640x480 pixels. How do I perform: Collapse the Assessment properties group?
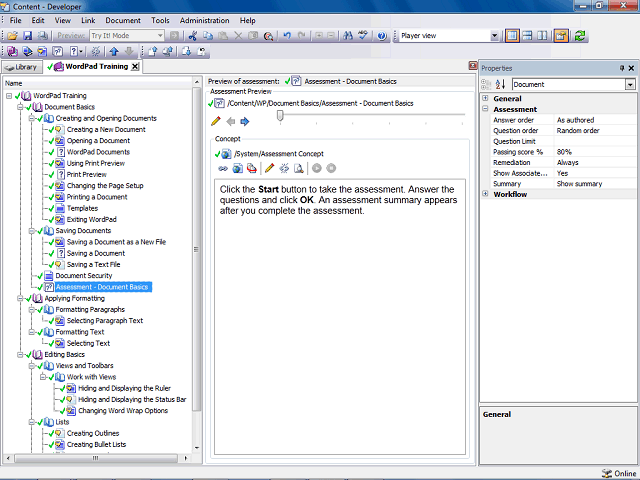(485, 109)
